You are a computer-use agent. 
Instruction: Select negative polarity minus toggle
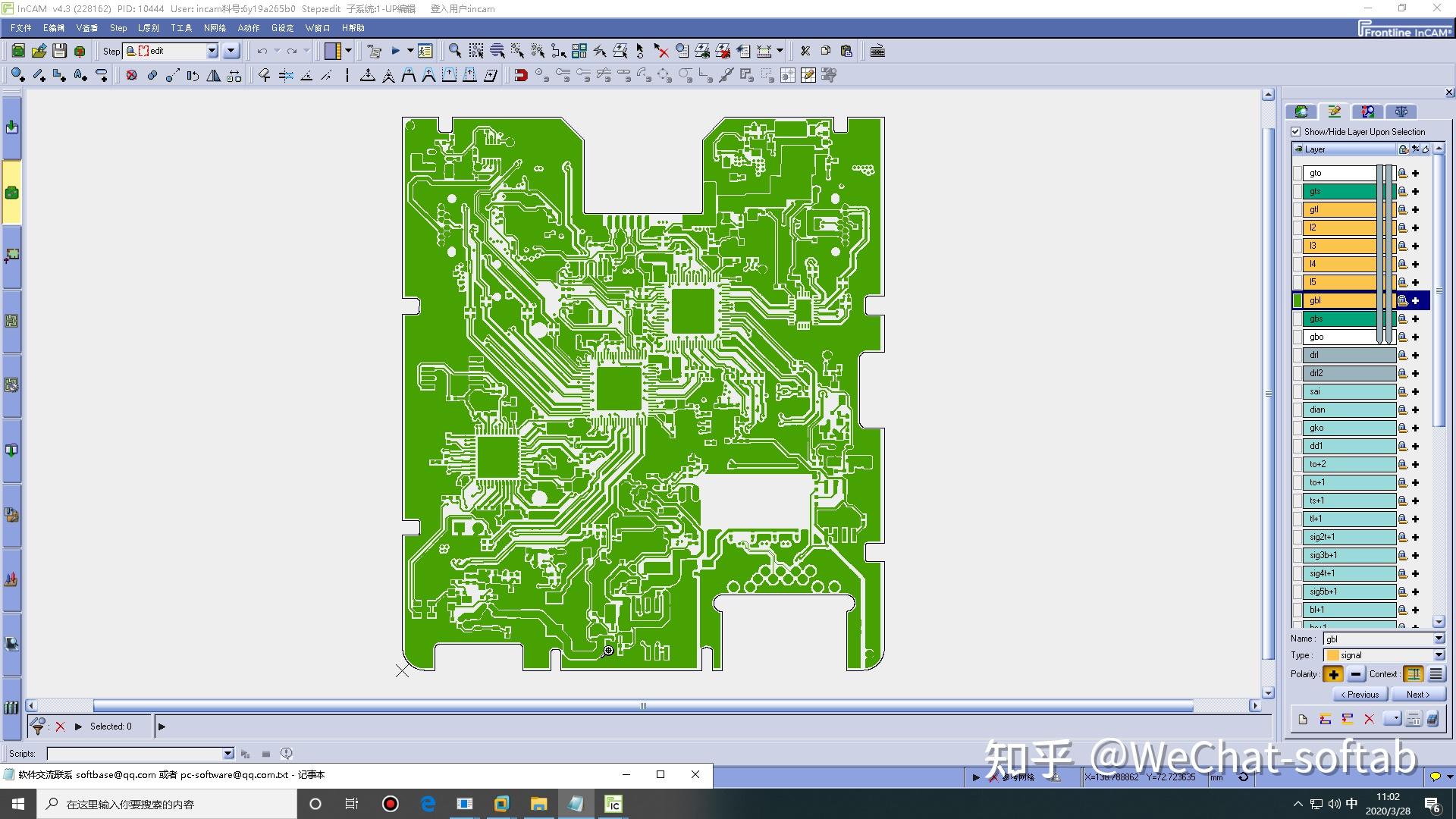tap(1356, 673)
